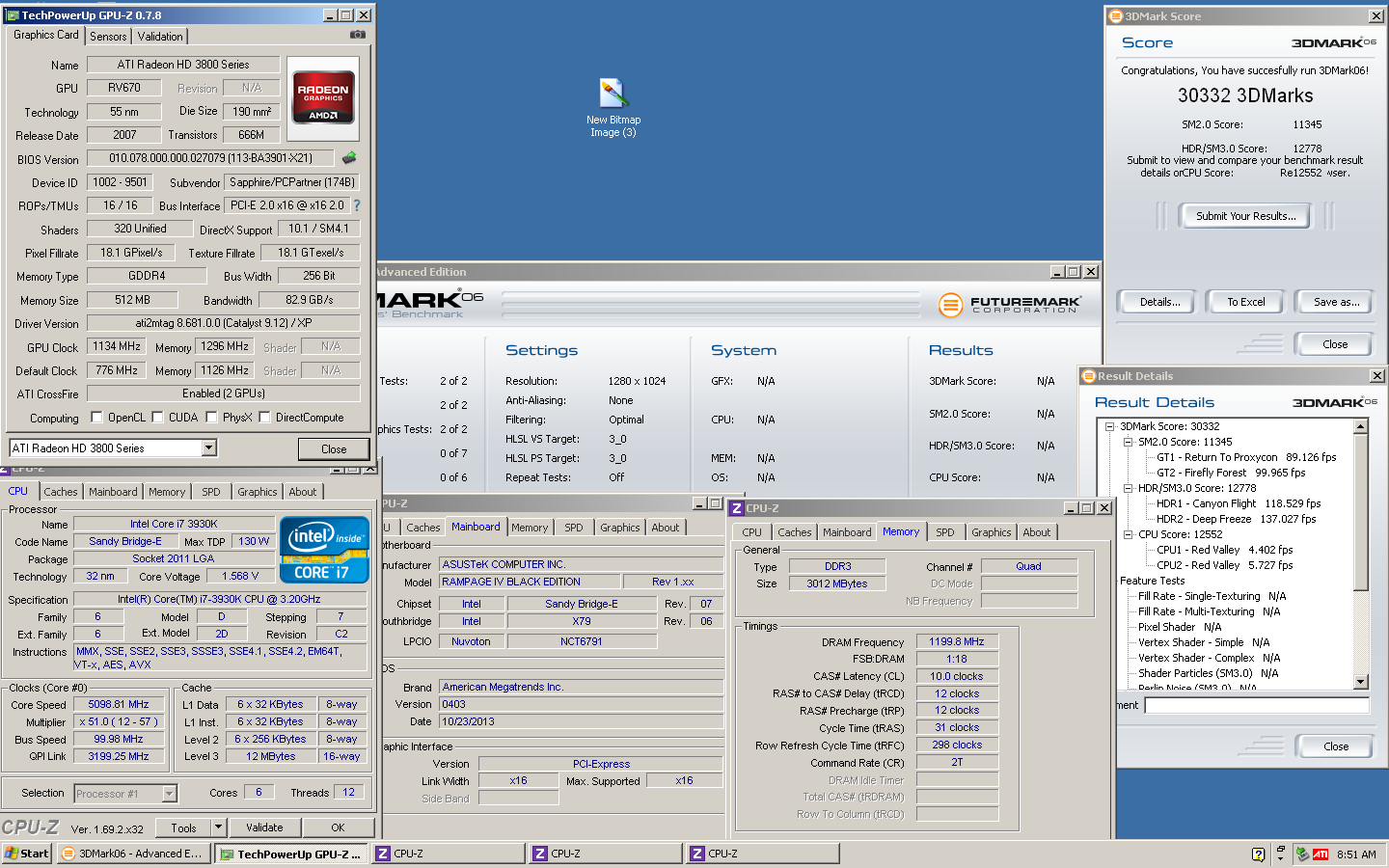Collapse the SM2.0 Score tree node

1128,442
